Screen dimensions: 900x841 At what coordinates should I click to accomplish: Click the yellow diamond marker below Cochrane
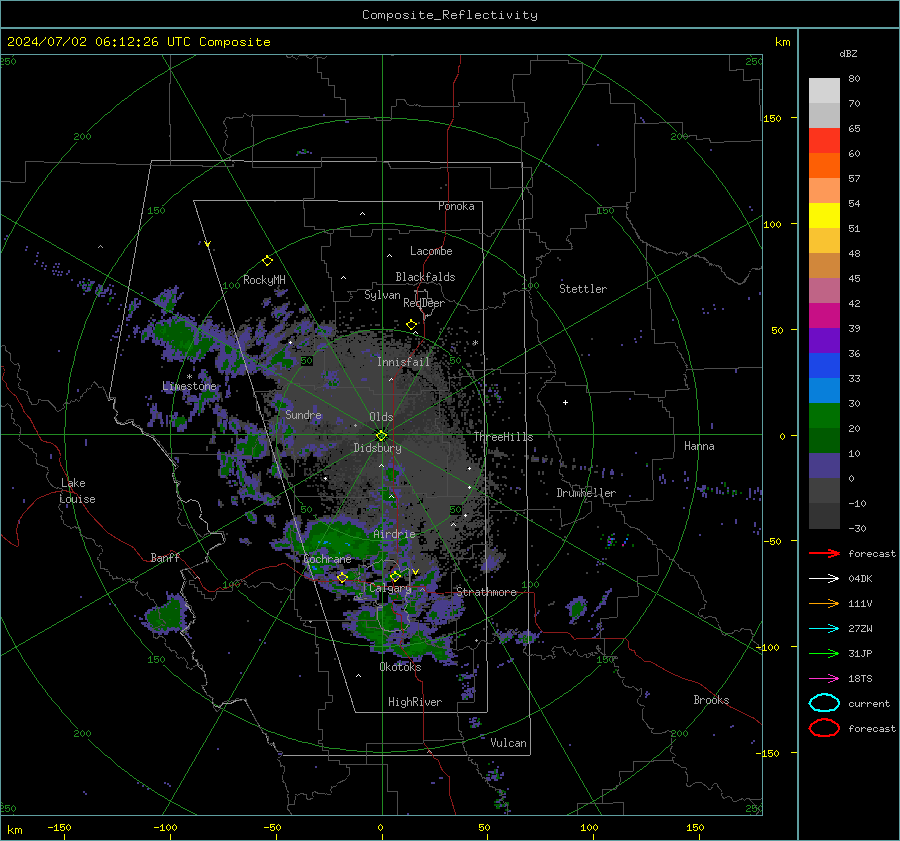342,577
